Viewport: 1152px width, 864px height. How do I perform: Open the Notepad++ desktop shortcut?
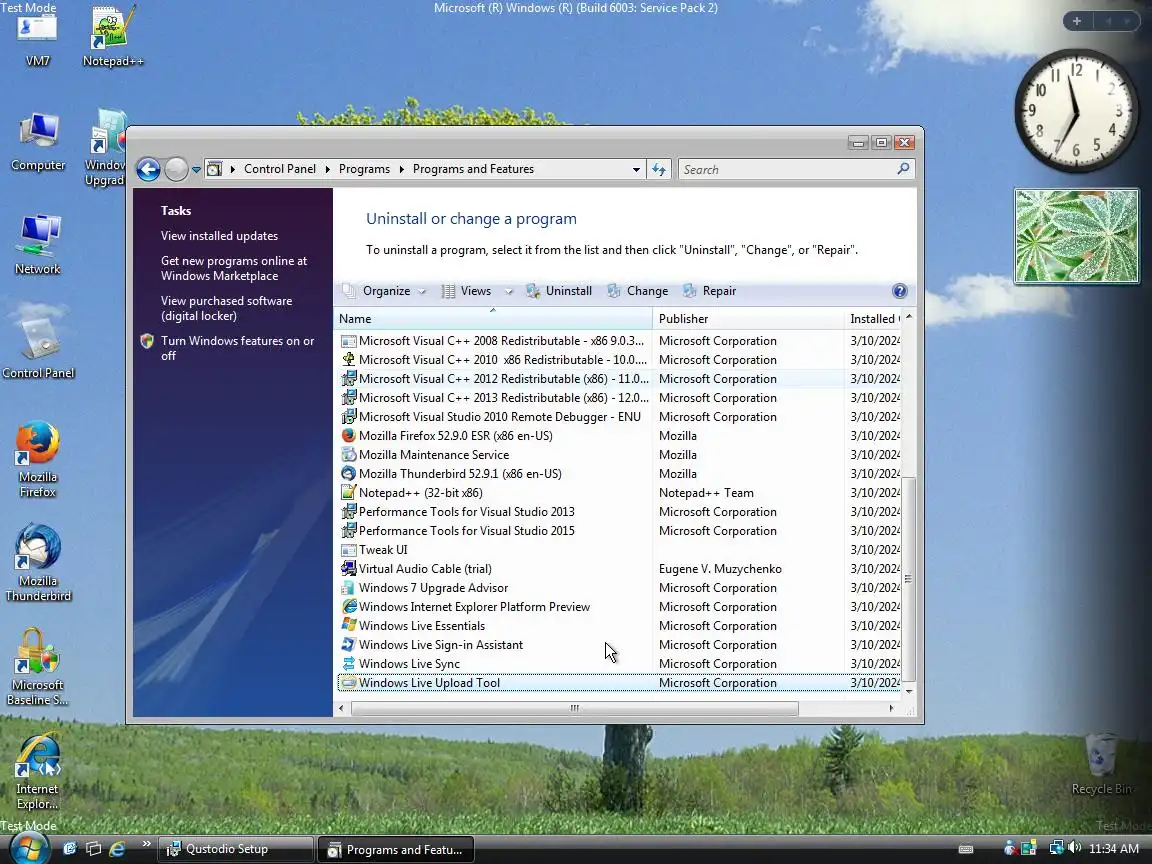coord(112,37)
